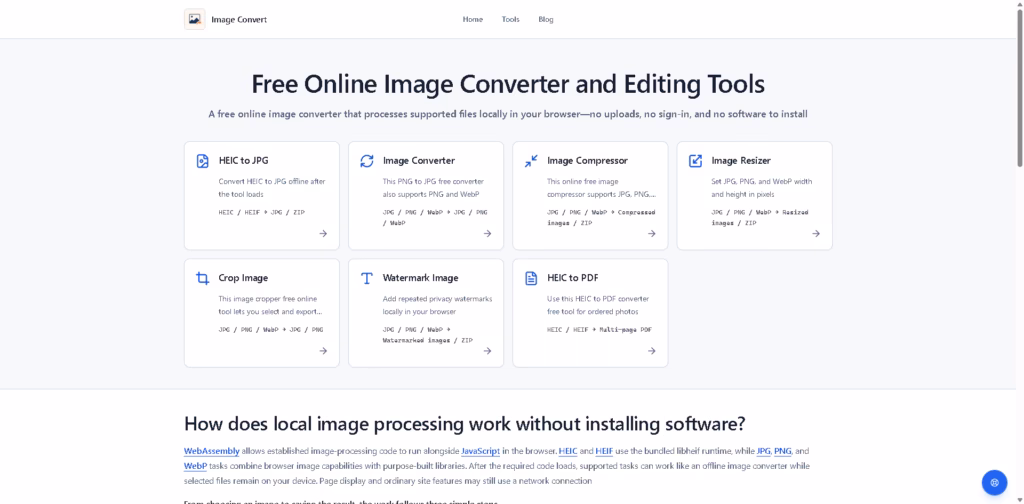
Task: Click the arrow on Watermark Image card
Action: 487,351
